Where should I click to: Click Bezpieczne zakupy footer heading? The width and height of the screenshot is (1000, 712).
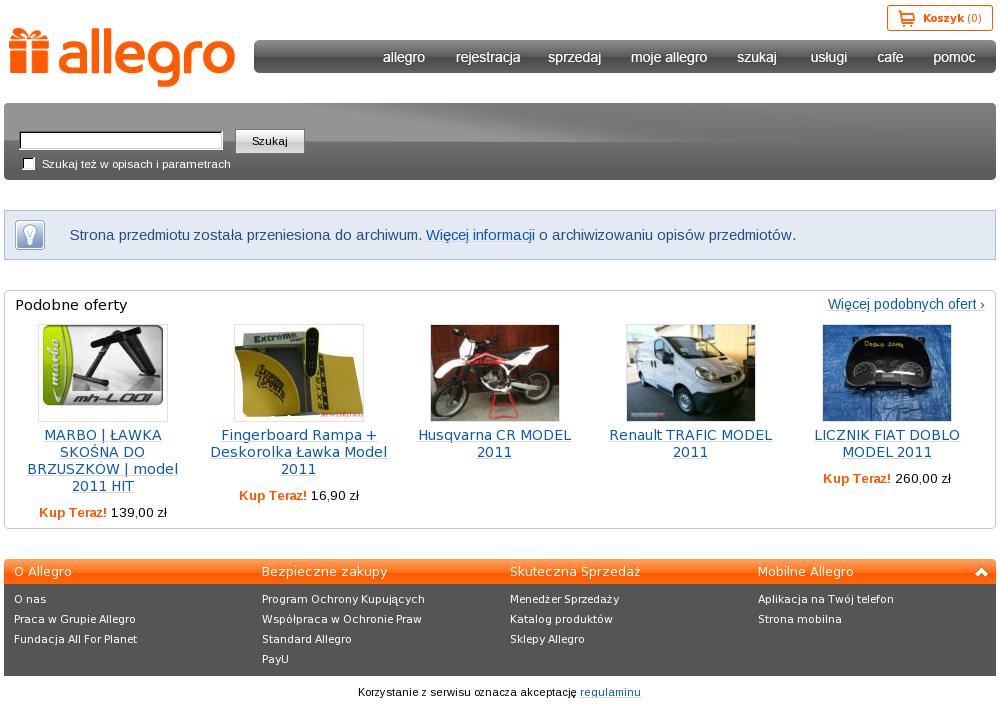[324, 572]
